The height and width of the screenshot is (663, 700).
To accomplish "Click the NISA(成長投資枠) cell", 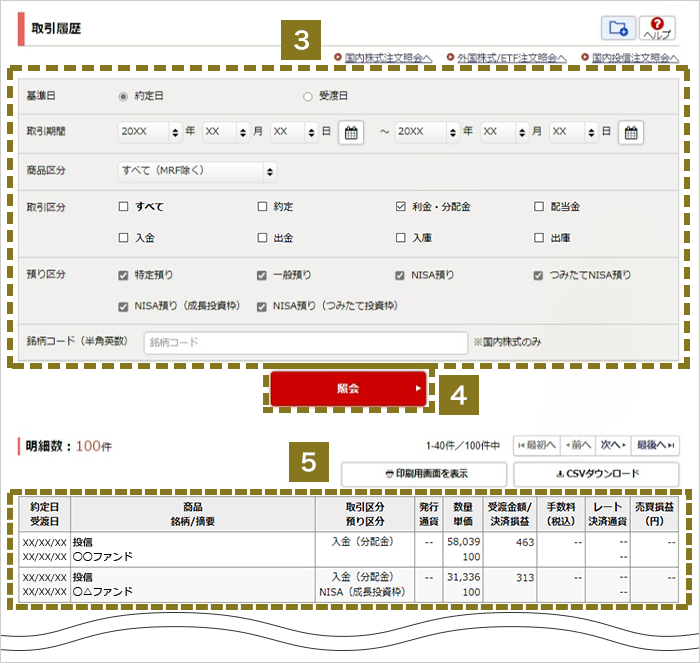I will coord(362,592).
